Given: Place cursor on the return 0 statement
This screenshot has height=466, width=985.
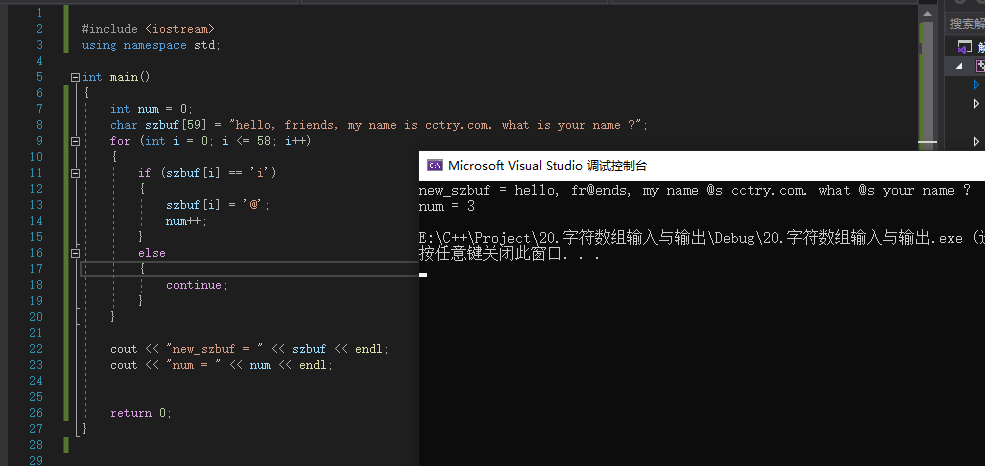Looking at the screenshot, I should [141, 413].
